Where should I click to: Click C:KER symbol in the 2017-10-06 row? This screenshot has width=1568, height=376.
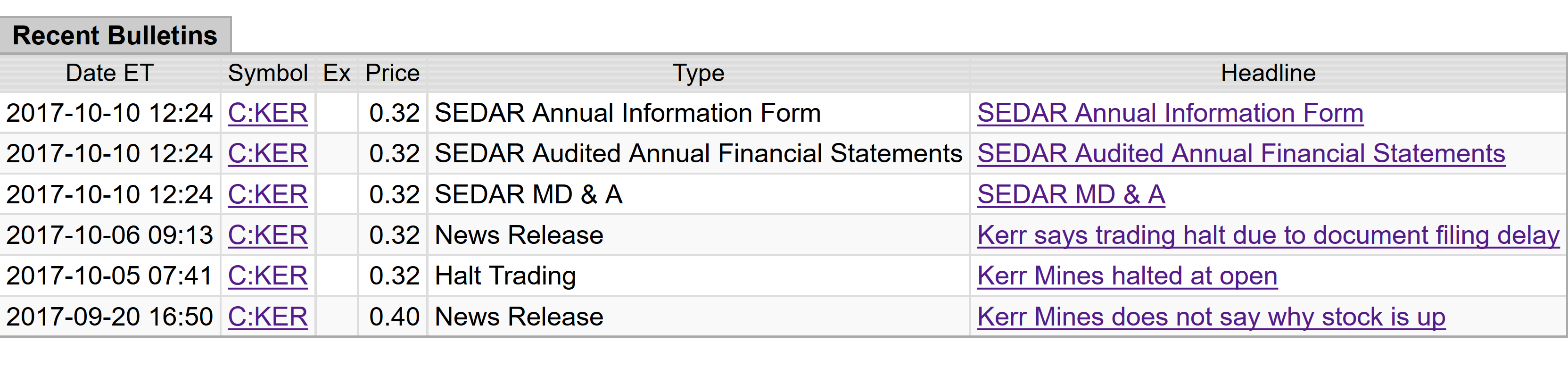(x=268, y=234)
